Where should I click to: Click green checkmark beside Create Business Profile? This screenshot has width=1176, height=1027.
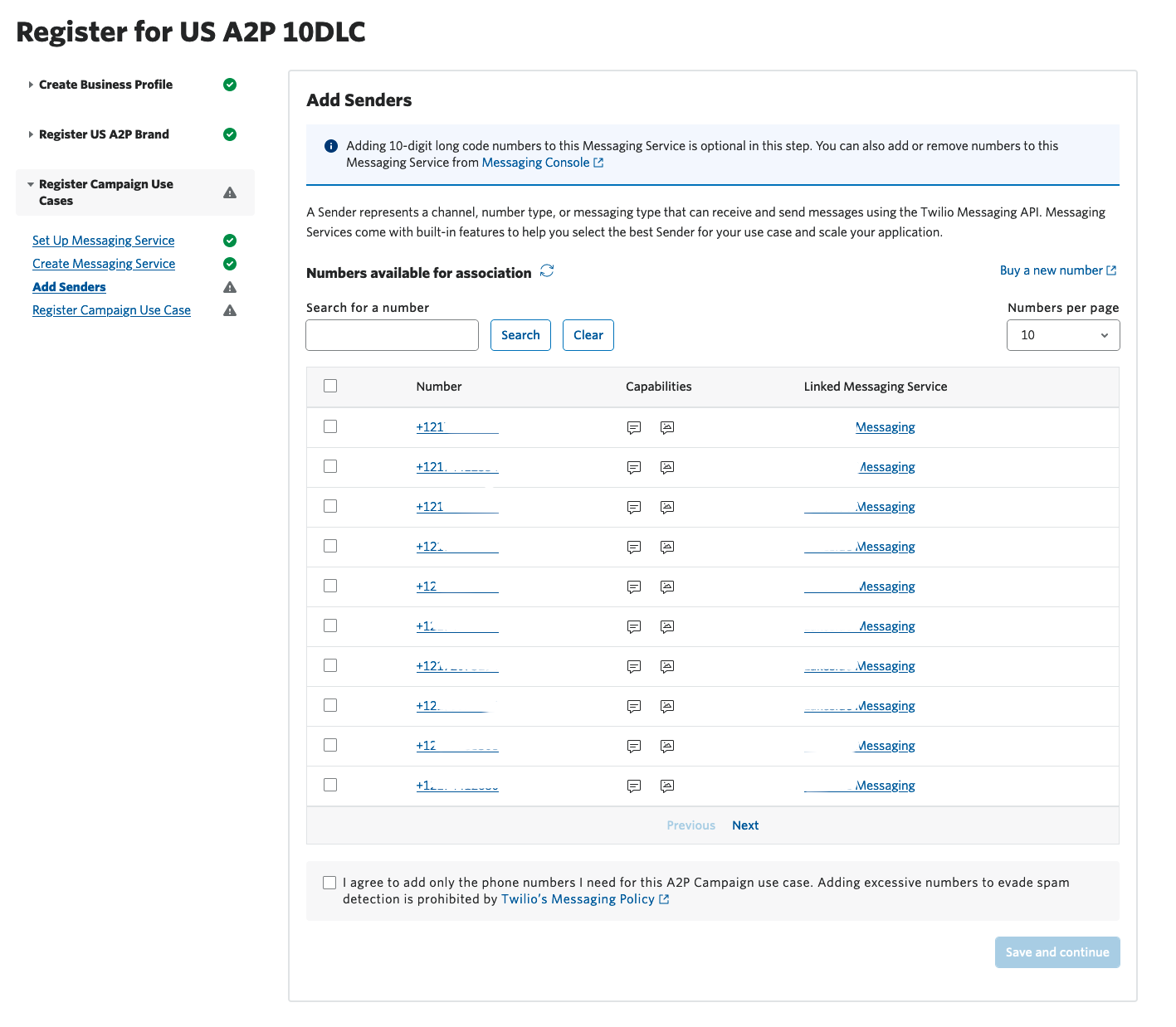[230, 85]
